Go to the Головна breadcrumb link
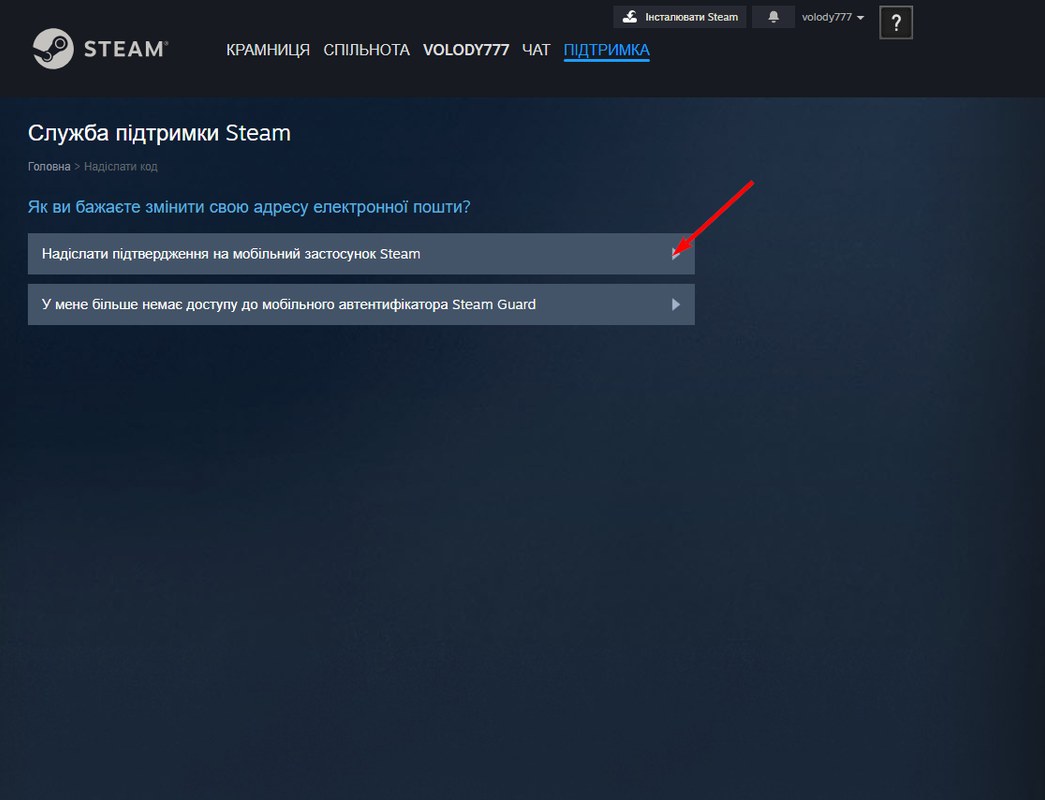 pyautogui.click(x=49, y=167)
